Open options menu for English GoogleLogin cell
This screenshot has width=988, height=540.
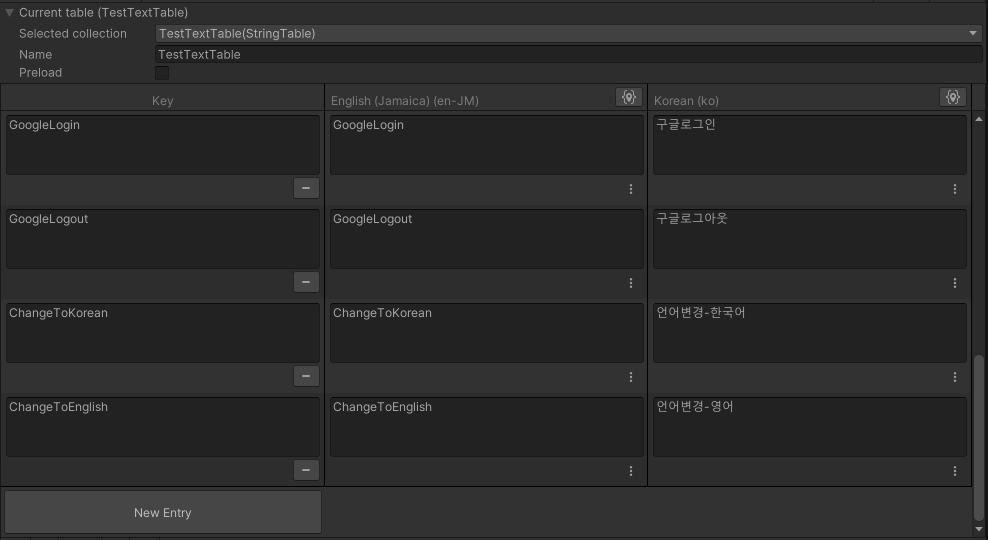(631, 189)
